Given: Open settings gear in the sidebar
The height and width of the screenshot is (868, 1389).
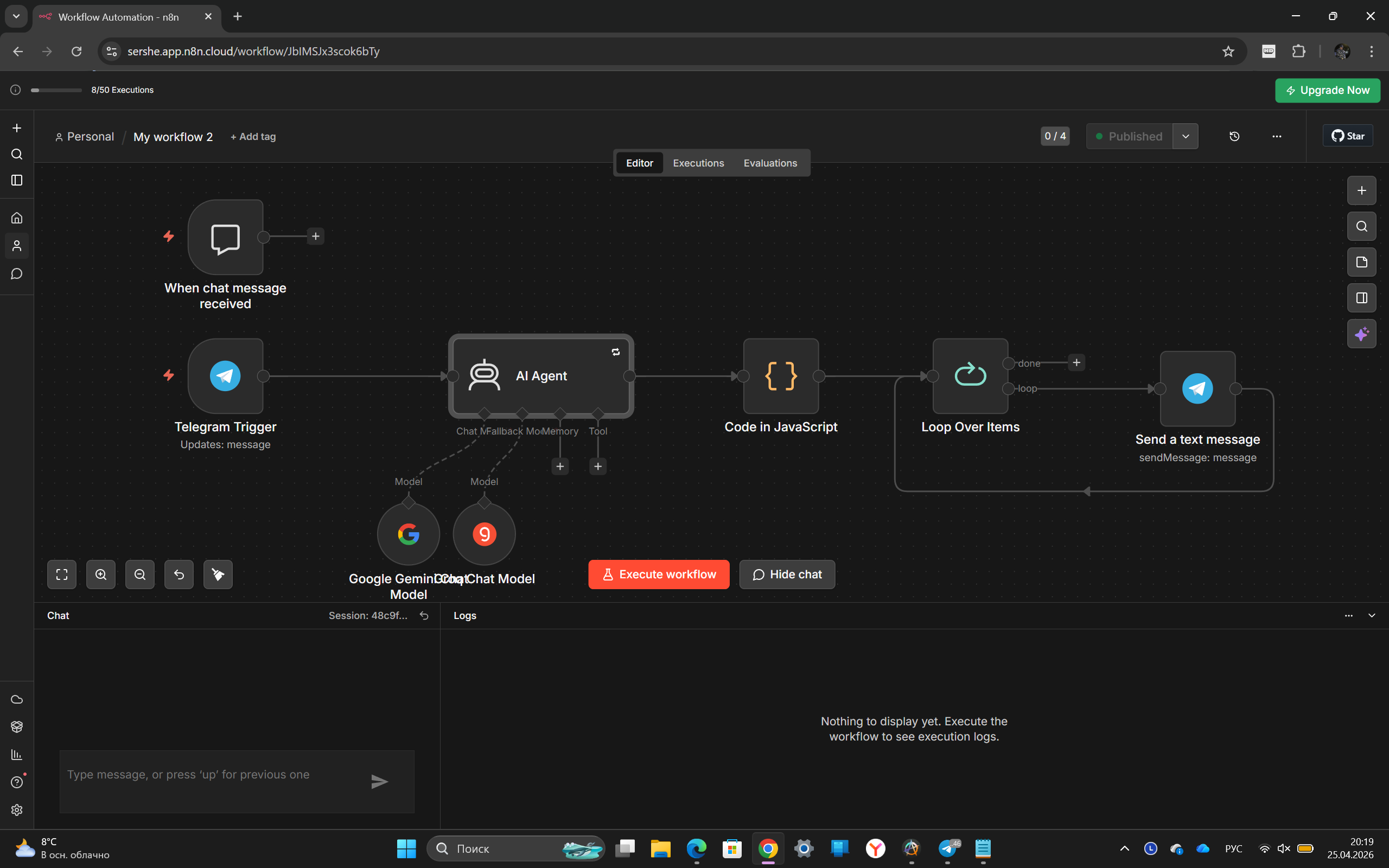Looking at the screenshot, I should coord(17,810).
